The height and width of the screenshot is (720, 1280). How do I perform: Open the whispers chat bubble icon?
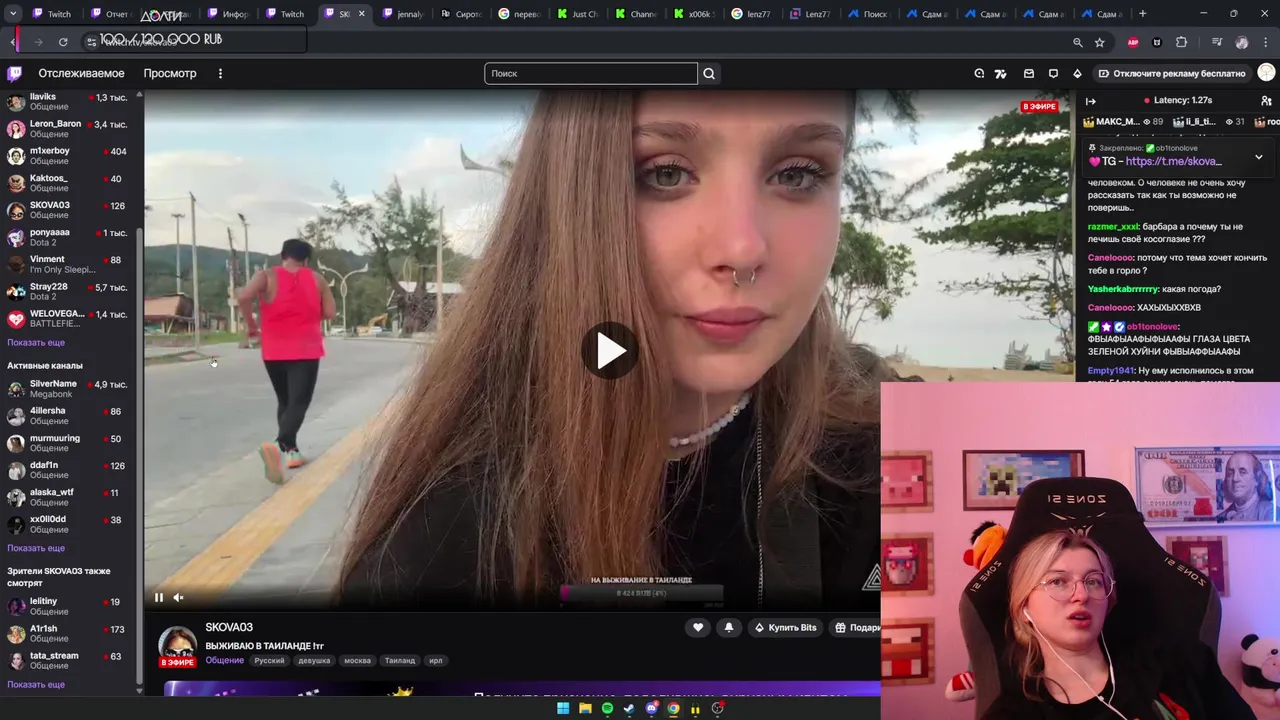click(x=1053, y=73)
